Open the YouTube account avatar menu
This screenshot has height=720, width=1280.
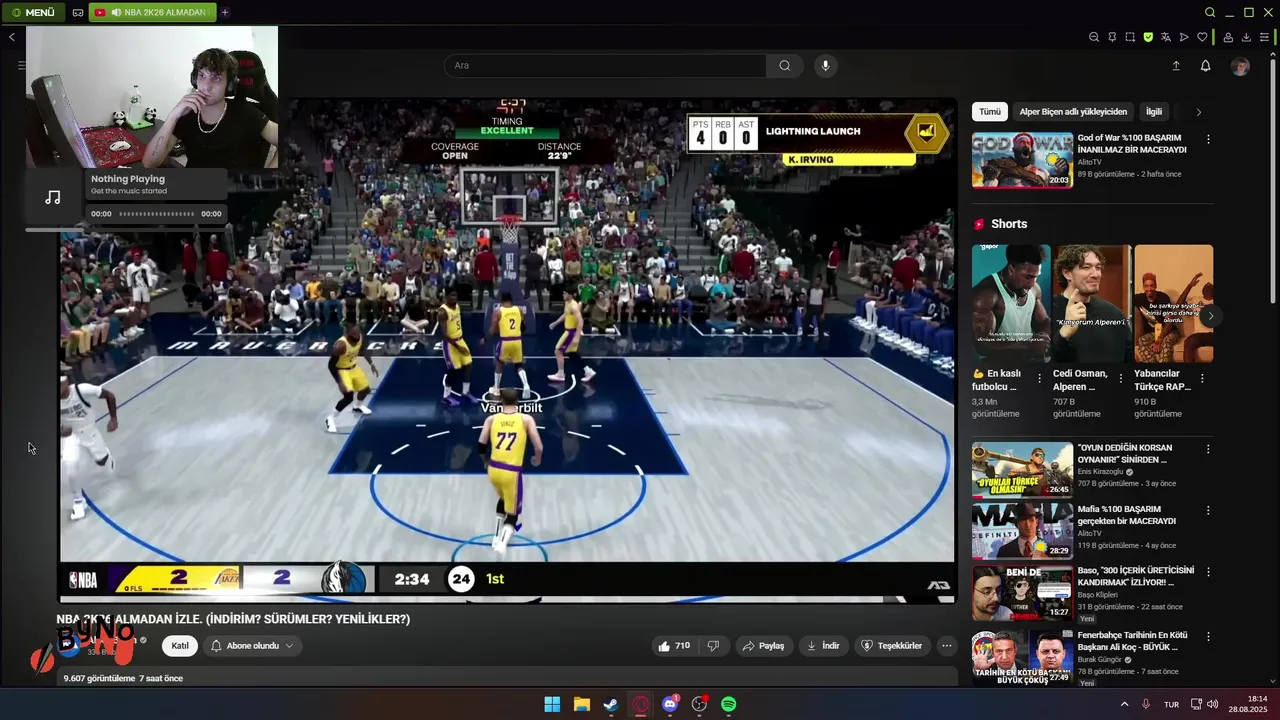click(1240, 66)
